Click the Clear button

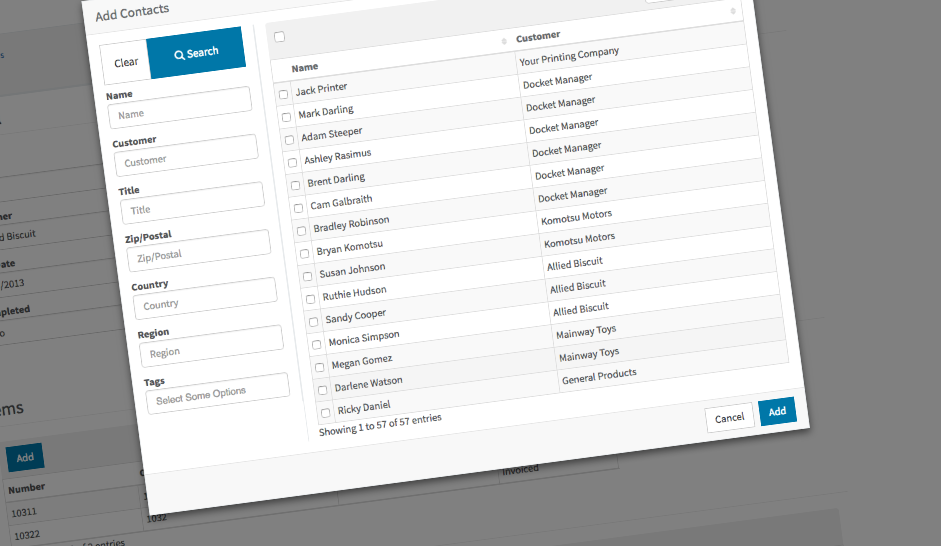tap(126, 62)
